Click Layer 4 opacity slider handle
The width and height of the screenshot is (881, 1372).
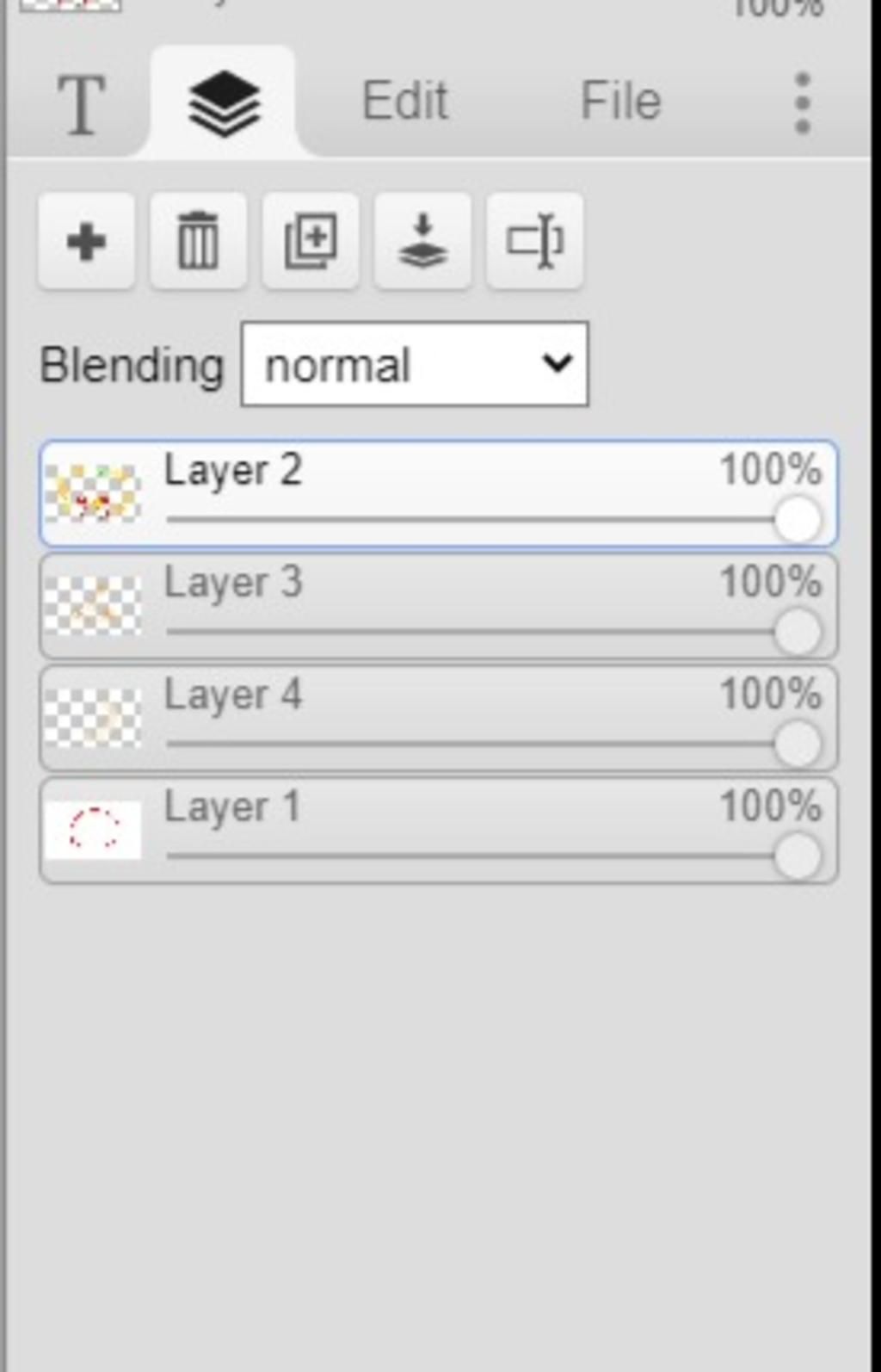click(x=797, y=744)
